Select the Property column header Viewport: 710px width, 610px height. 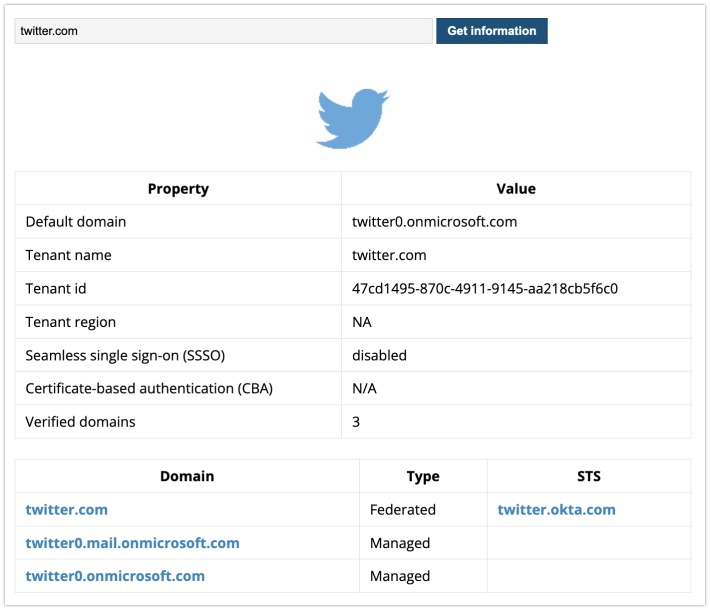(x=178, y=188)
